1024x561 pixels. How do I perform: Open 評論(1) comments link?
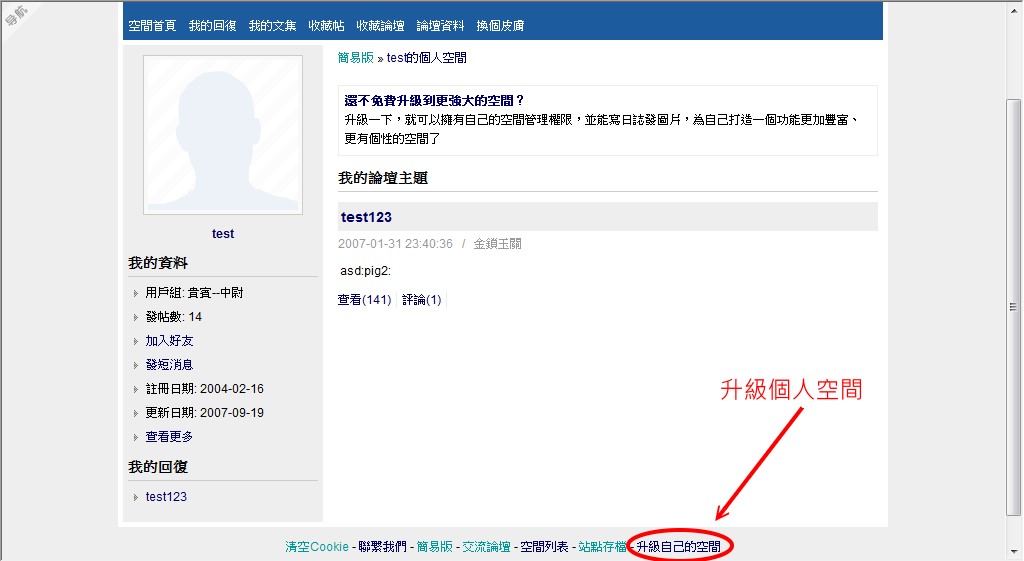click(x=421, y=300)
